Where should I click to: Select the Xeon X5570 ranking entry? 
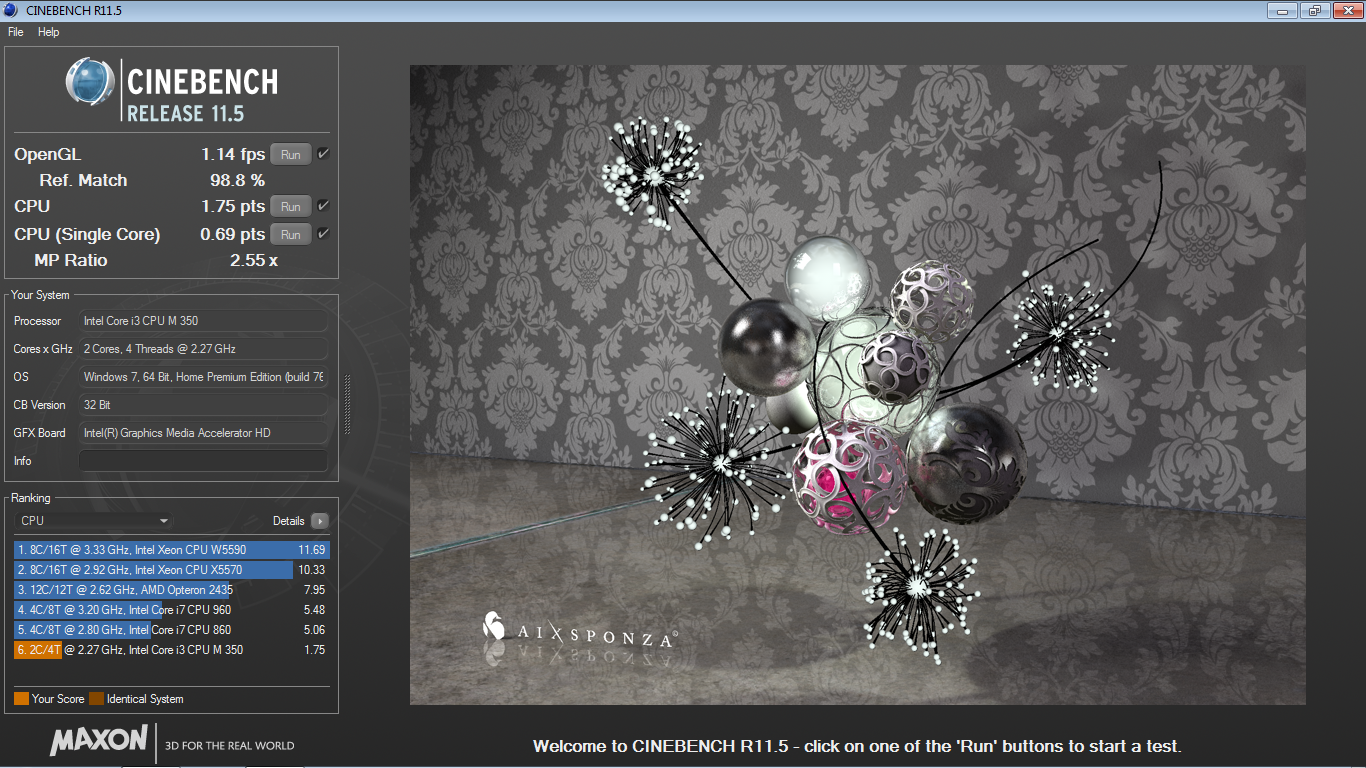(x=171, y=570)
